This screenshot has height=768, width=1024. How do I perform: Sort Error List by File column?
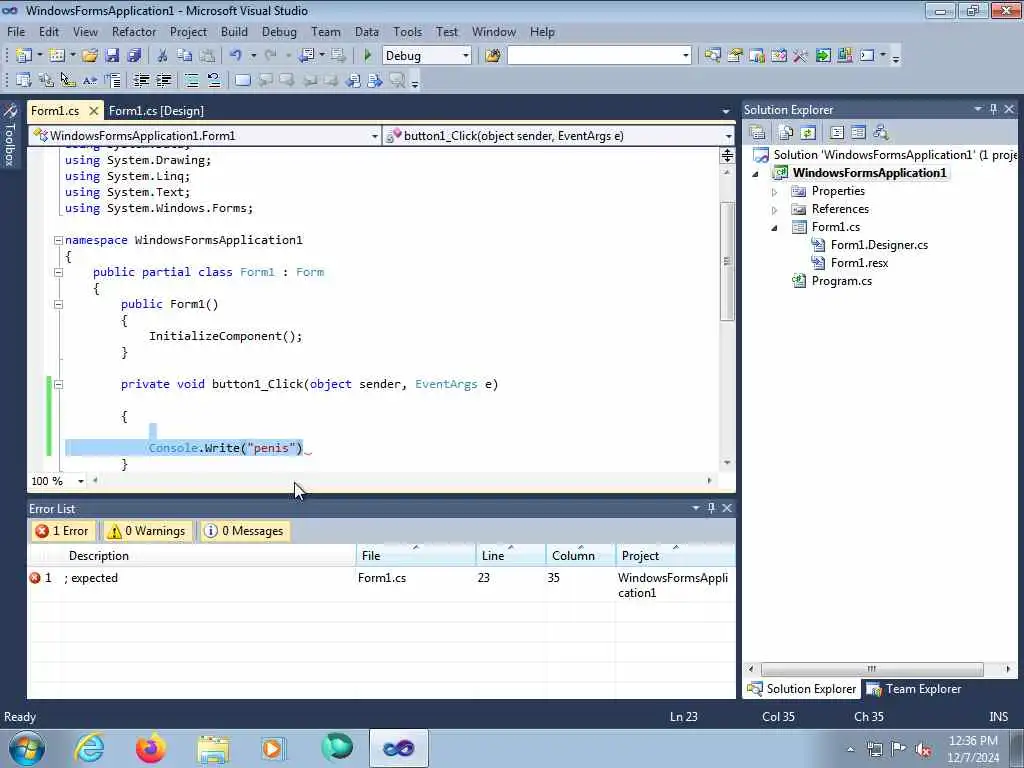tap(416, 556)
